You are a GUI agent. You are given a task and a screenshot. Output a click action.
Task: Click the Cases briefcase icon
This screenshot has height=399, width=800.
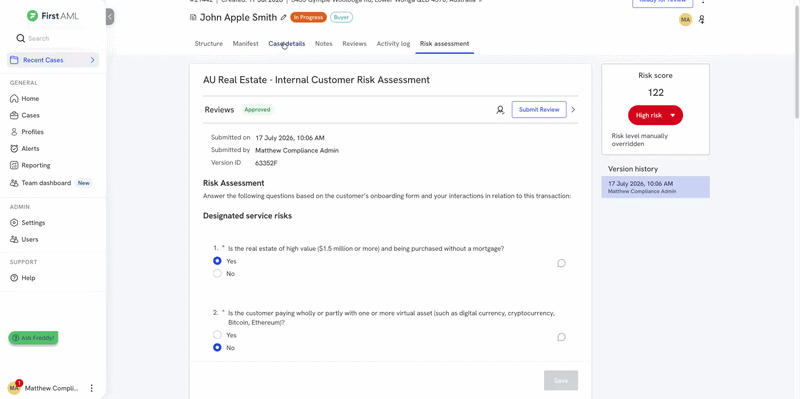click(14, 115)
